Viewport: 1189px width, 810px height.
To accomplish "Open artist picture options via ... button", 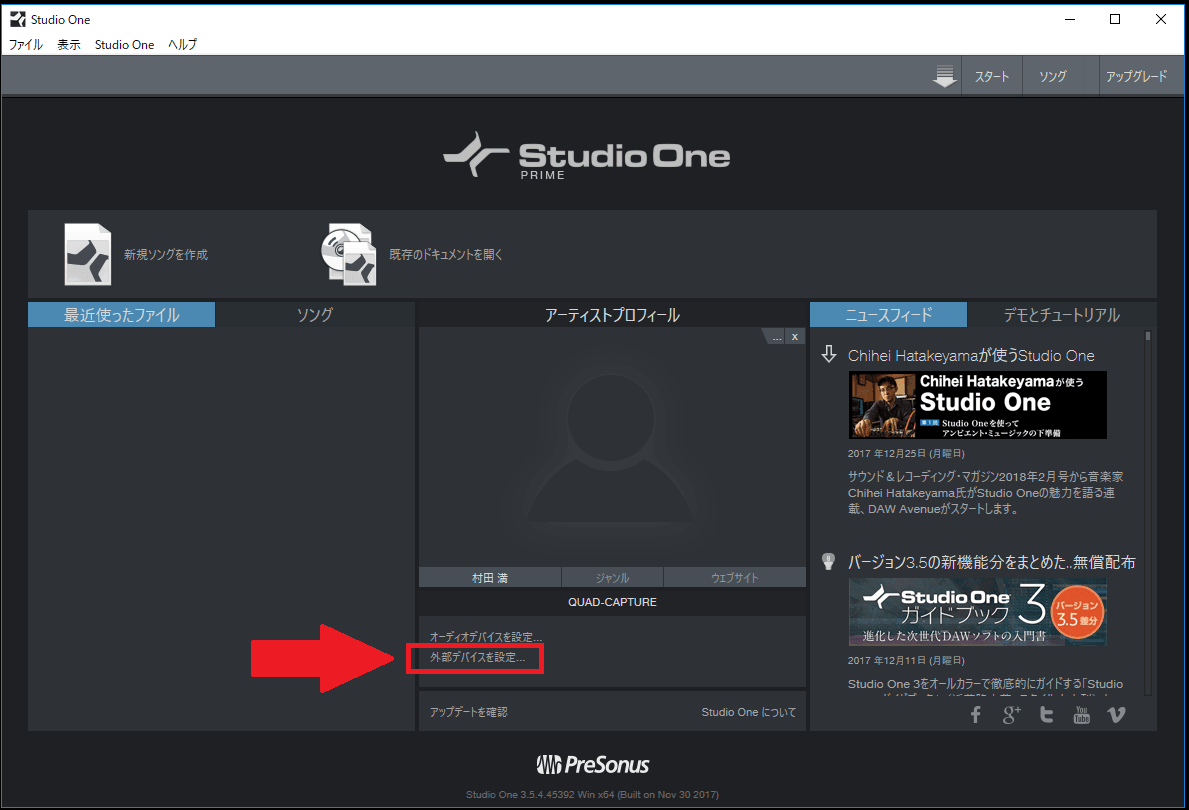I will coord(776,337).
